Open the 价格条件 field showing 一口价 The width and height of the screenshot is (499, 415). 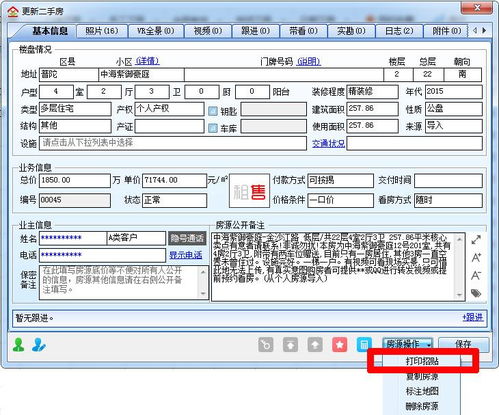(x=340, y=201)
